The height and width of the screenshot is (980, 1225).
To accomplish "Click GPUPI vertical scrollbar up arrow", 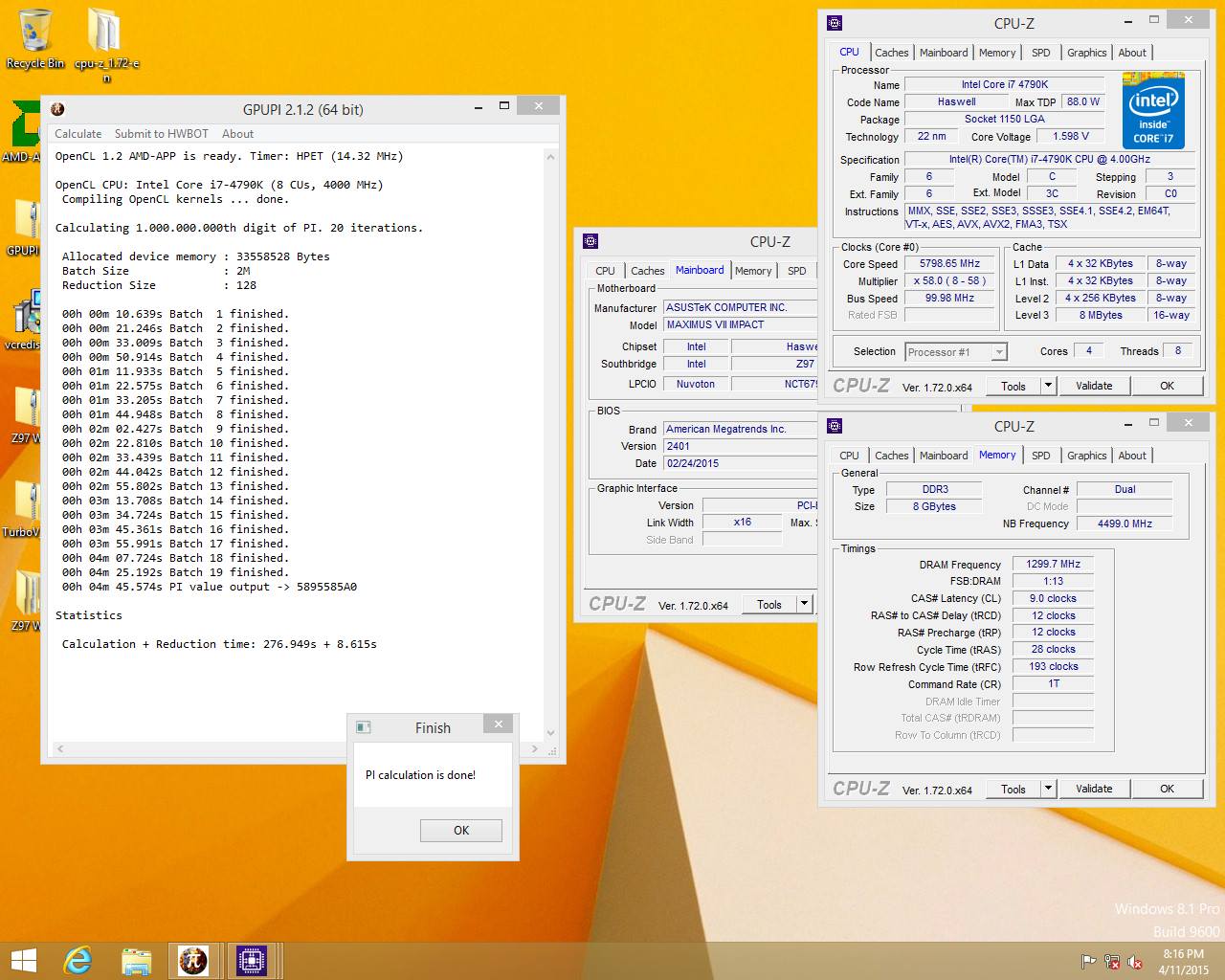I will 551,155.
